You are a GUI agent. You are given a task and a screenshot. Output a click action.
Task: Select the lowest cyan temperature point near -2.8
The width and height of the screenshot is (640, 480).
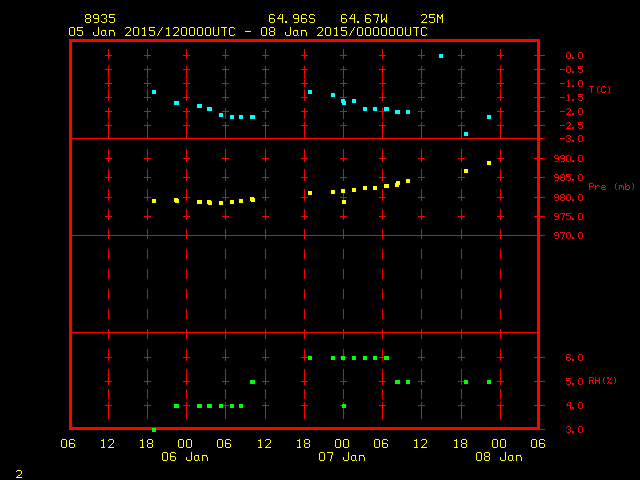[466, 134]
